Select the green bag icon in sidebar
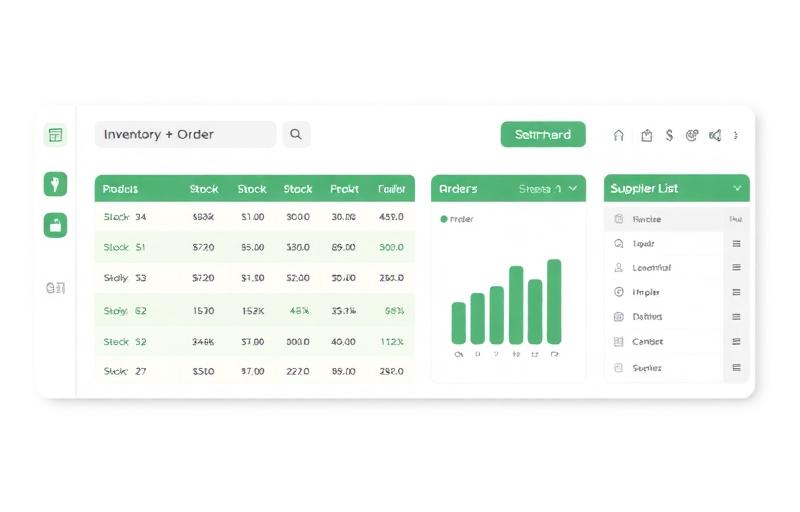 55,225
